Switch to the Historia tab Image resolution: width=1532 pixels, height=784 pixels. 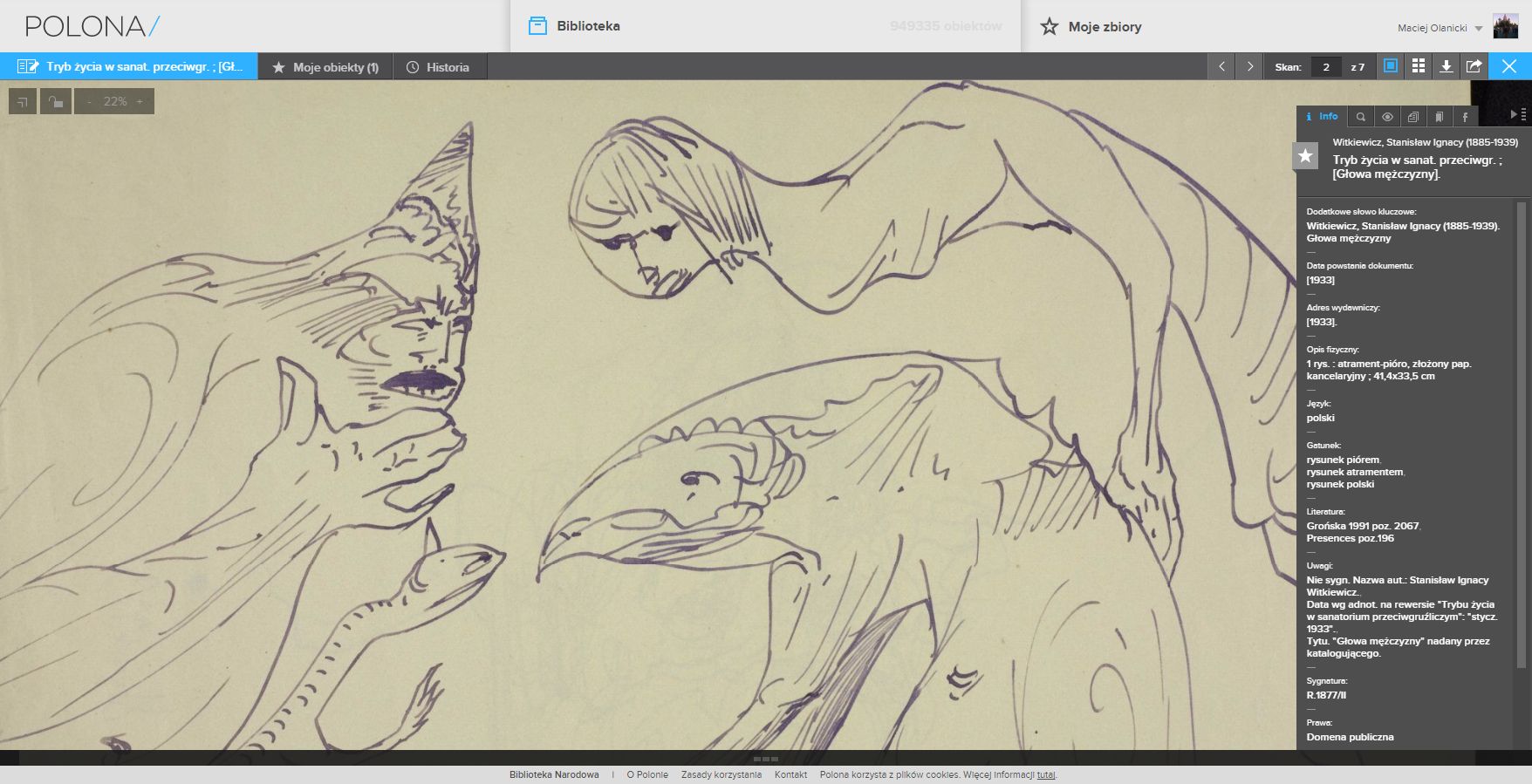click(438, 67)
